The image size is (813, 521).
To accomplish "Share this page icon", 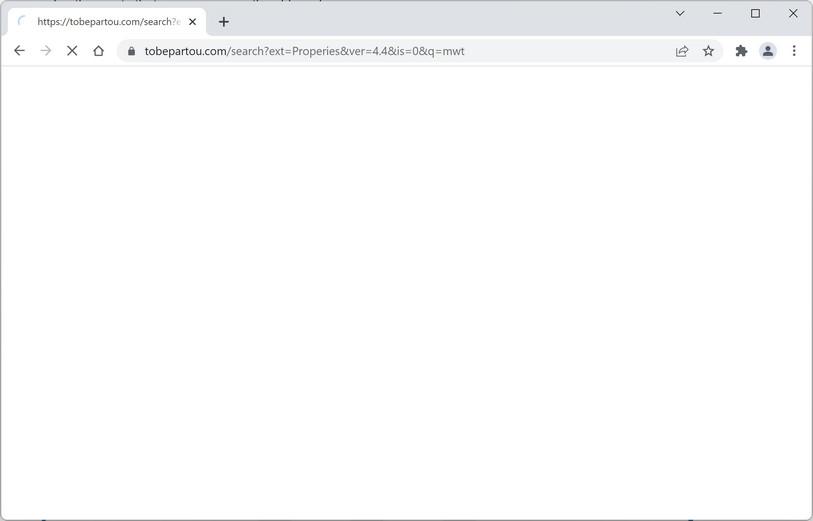I will pyautogui.click(x=682, y=51).
